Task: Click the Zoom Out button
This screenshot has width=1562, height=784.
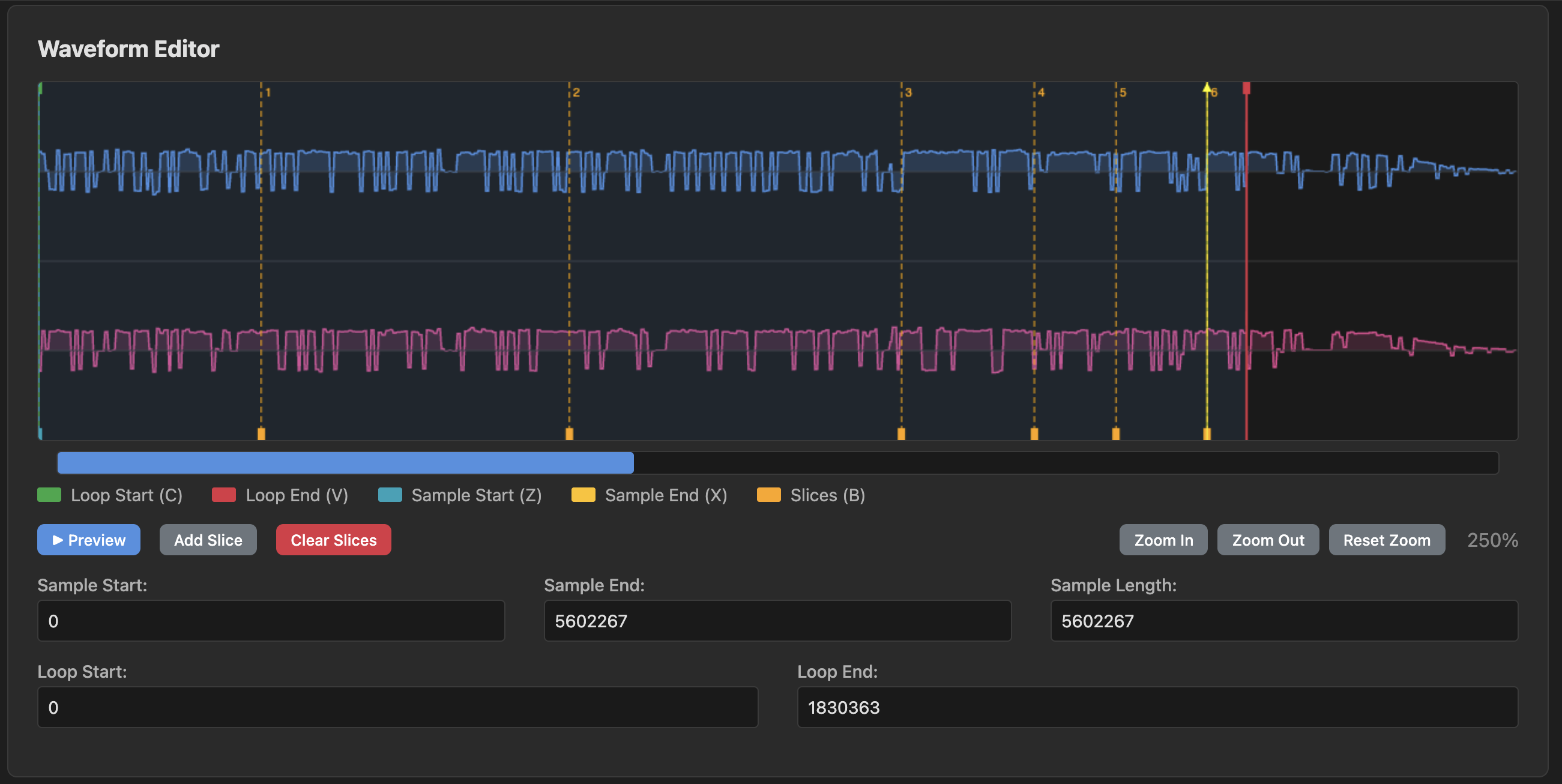Action: click(x=1267, y=540)
